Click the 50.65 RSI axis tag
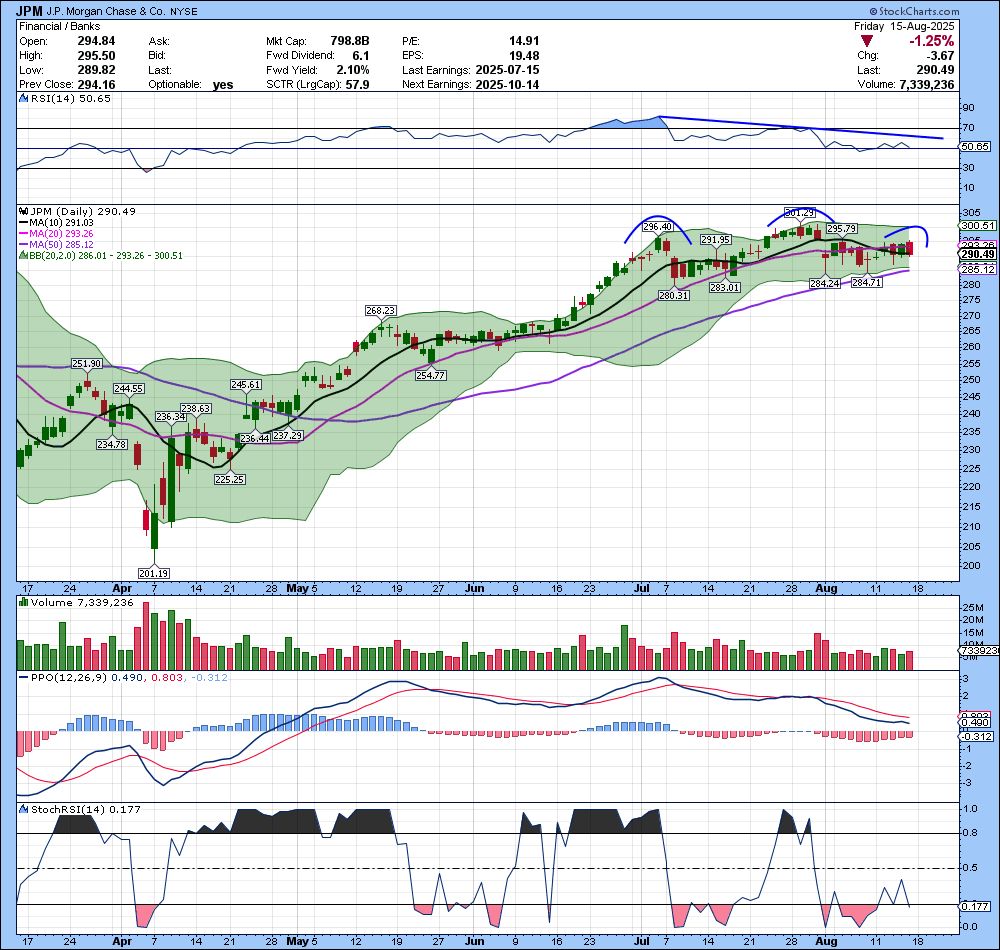This screenshot has height=950, width=1000. [x=976, y=147]
